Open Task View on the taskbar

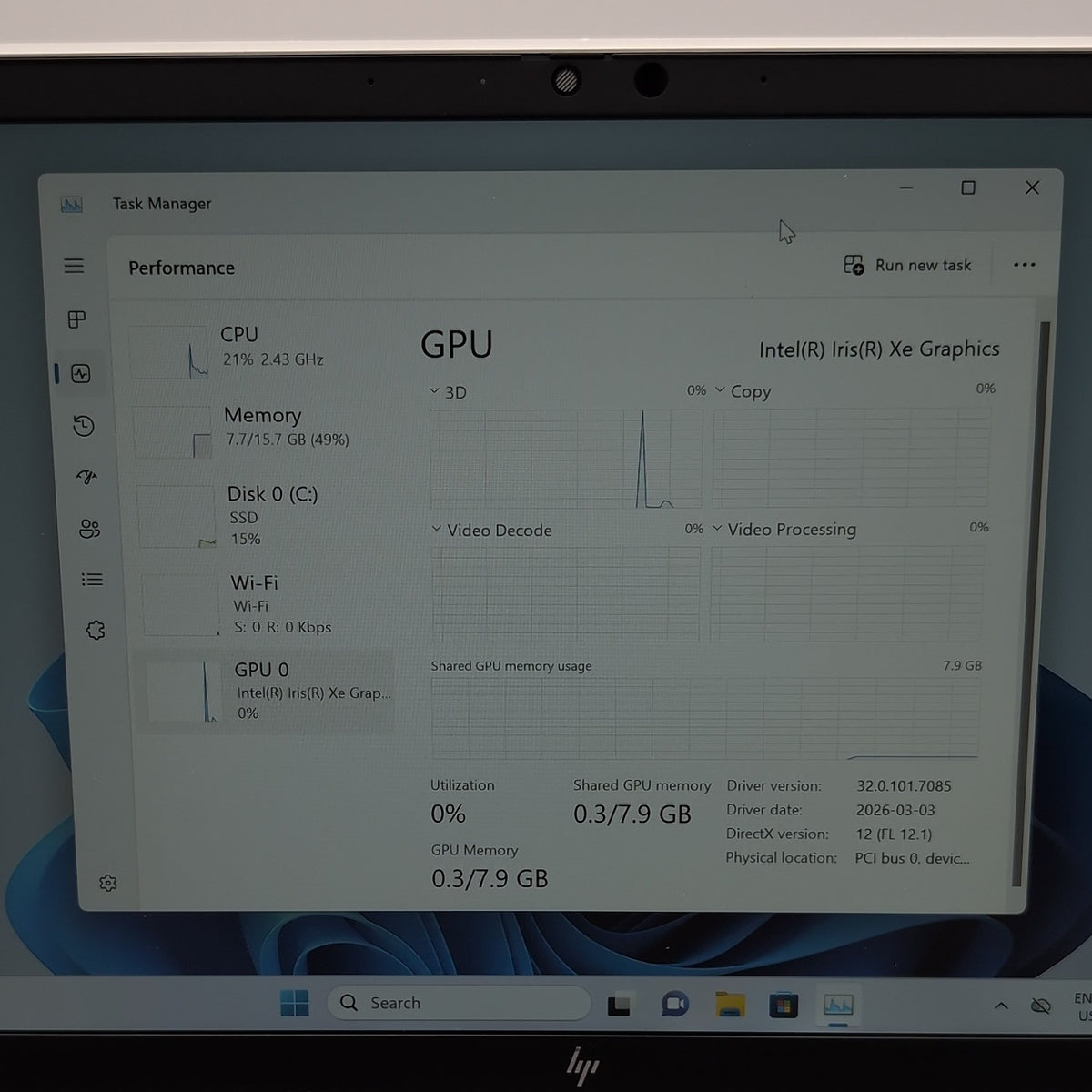621,1005
